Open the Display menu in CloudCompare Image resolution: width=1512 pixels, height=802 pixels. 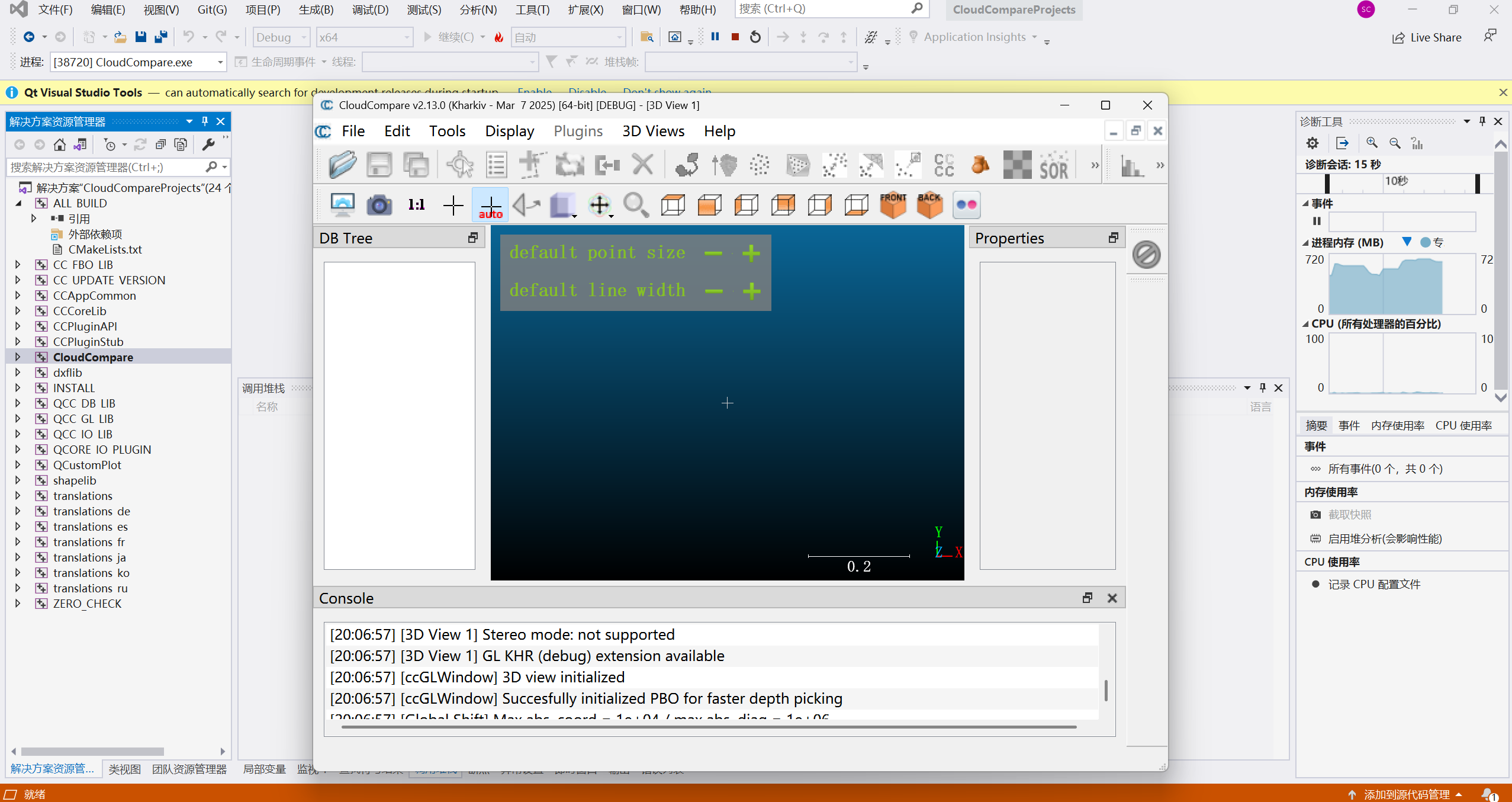coord(509,130)
